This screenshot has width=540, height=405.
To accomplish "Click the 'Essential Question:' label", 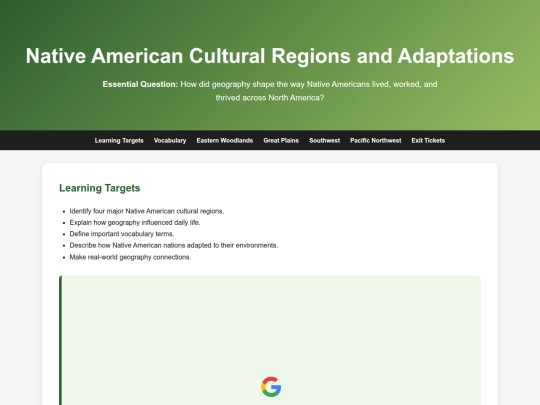I will (140, 84).
